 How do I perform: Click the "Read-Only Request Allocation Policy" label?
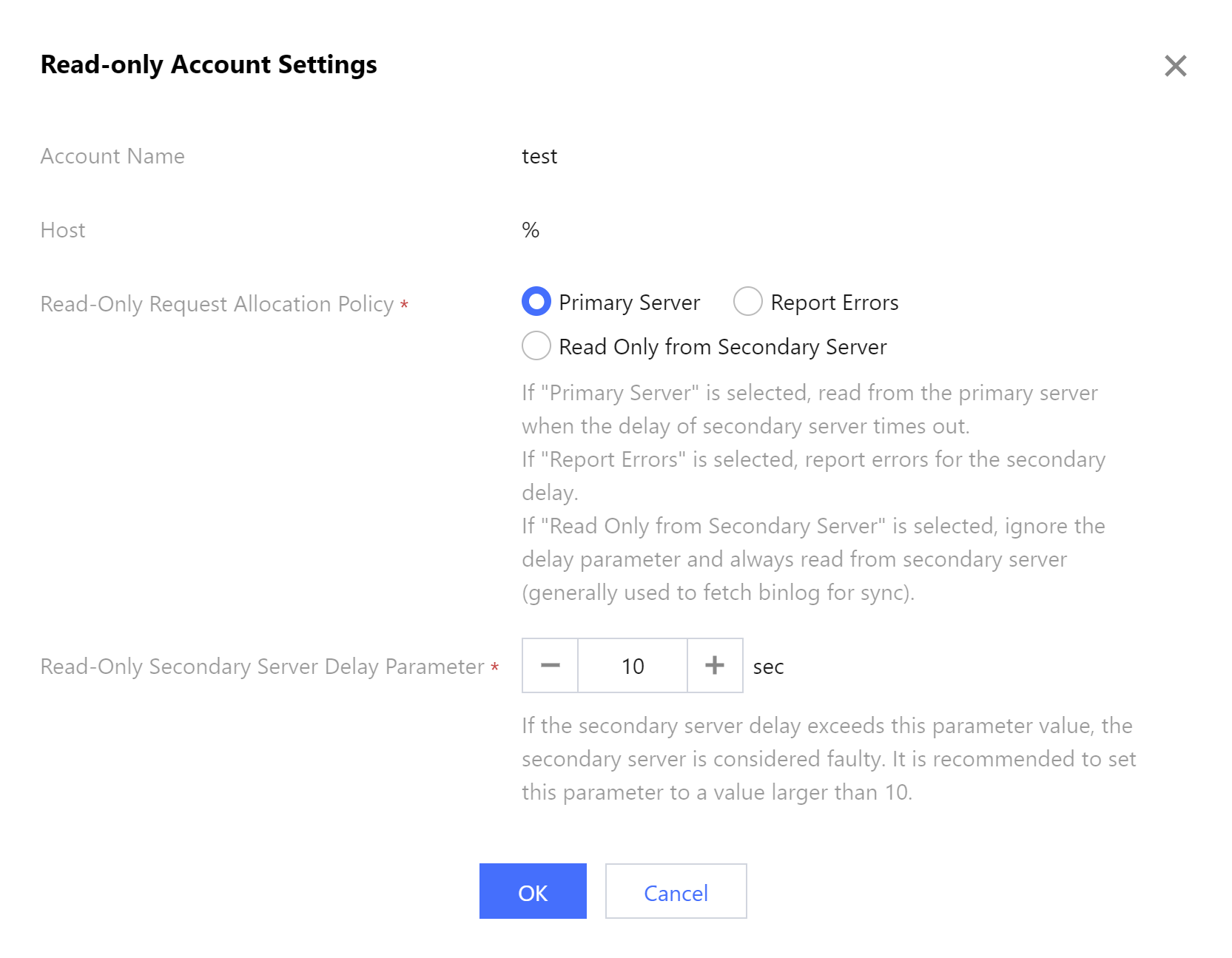pyautogui.click(x=217, y=304)
